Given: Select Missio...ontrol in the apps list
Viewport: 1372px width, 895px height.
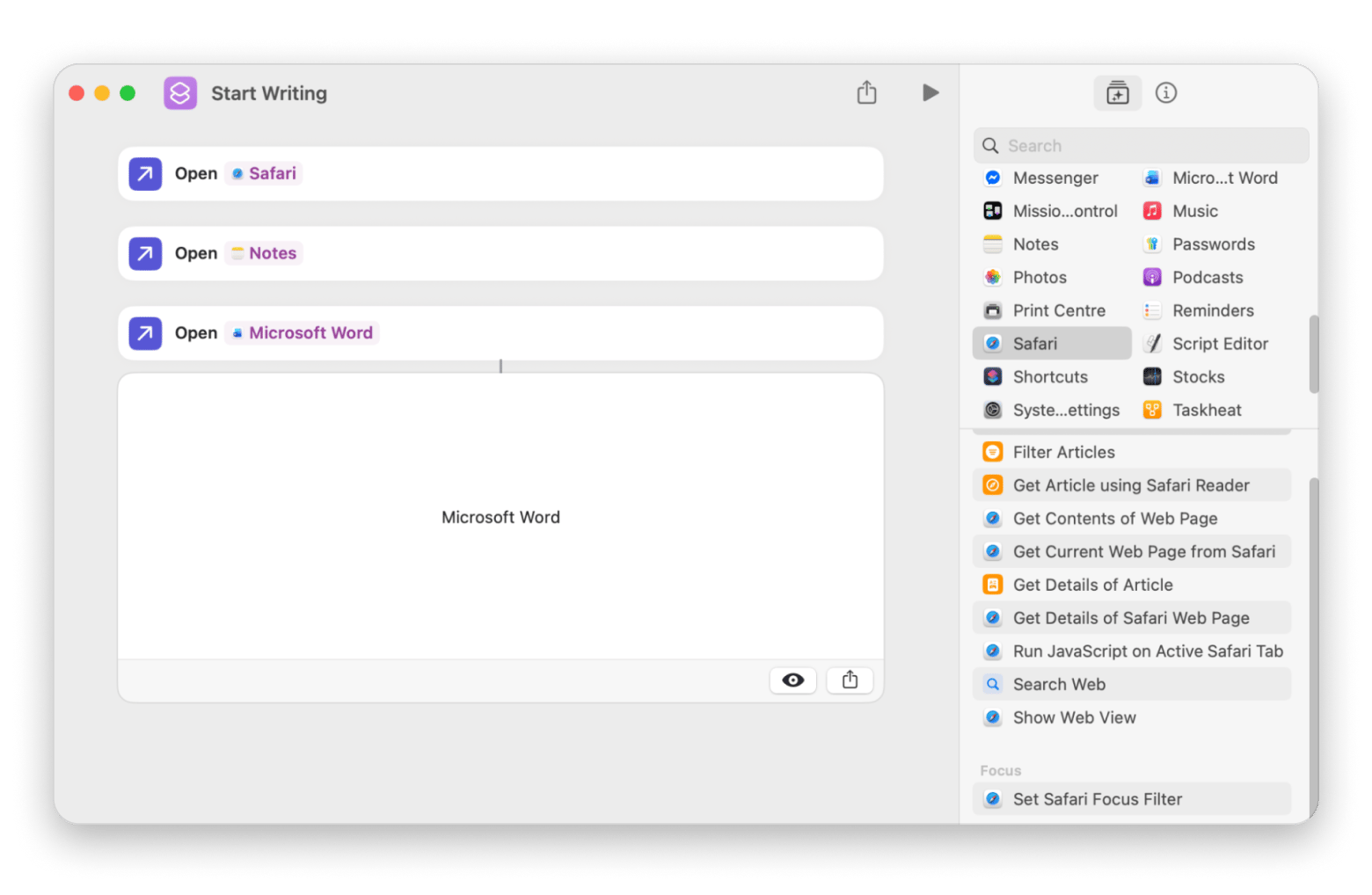Looking at the screenshot, I should pos(1052,211).
